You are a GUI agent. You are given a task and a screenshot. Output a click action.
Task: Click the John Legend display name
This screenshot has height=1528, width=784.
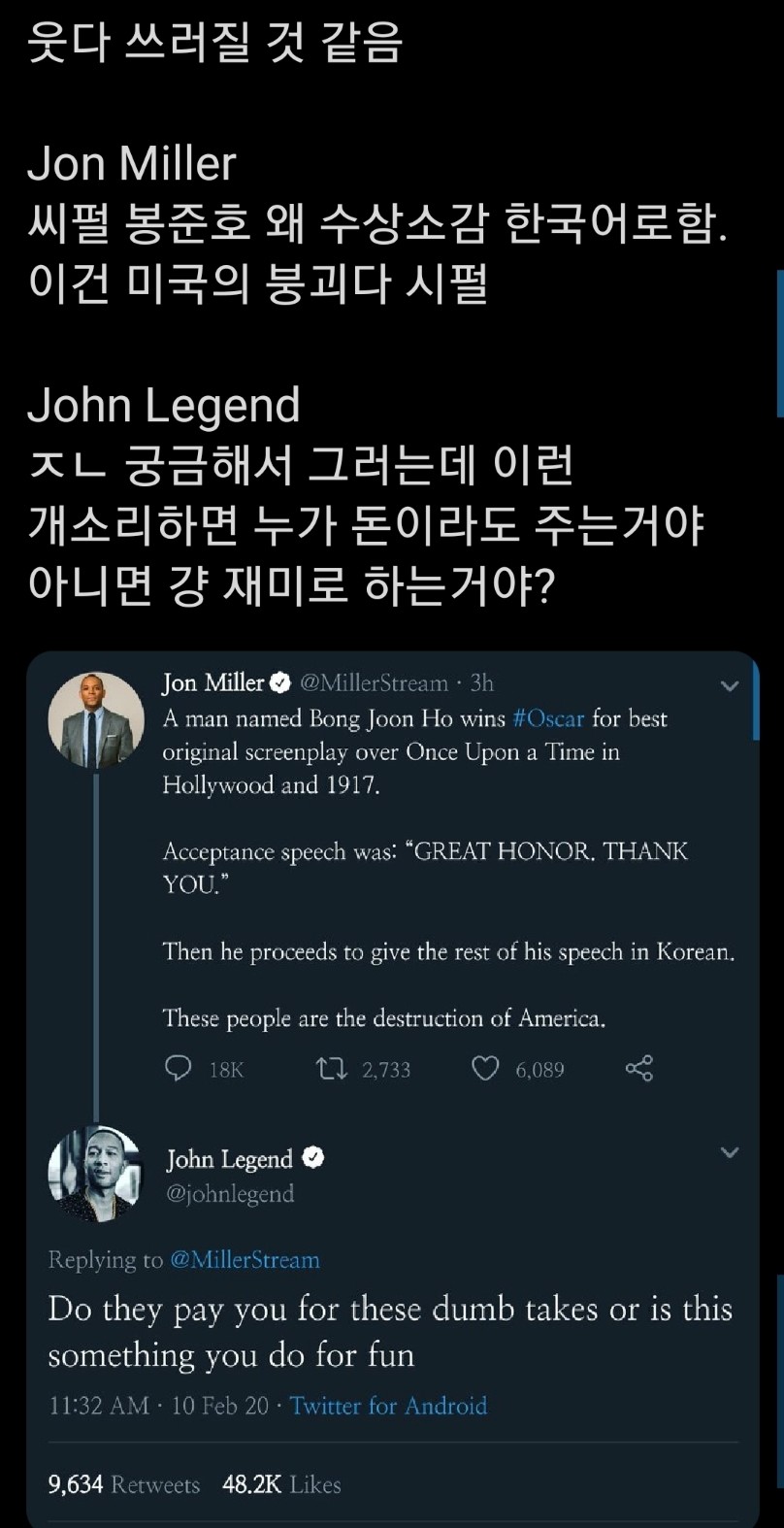click(229, 1159)
